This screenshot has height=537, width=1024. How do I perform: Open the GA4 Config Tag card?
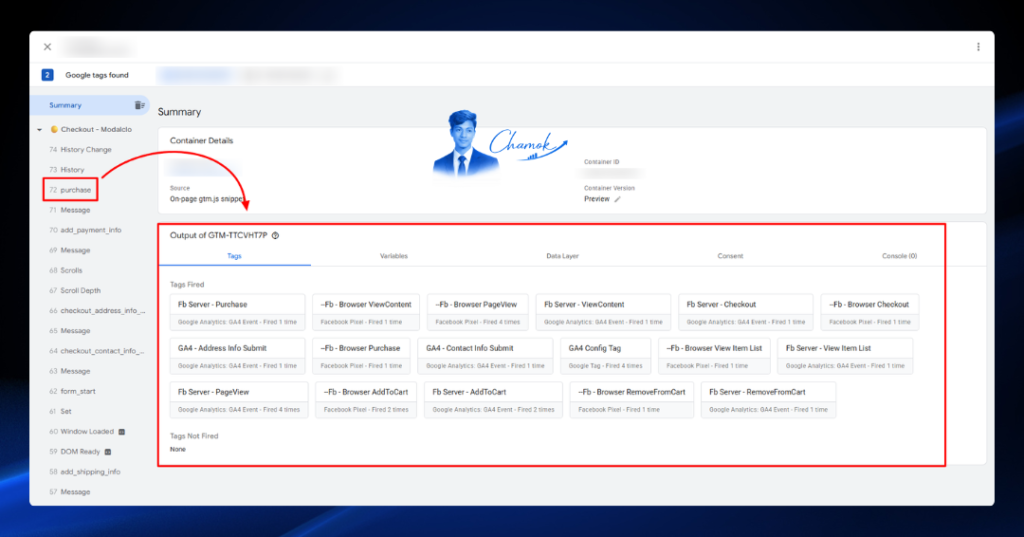tap(605, 356)
